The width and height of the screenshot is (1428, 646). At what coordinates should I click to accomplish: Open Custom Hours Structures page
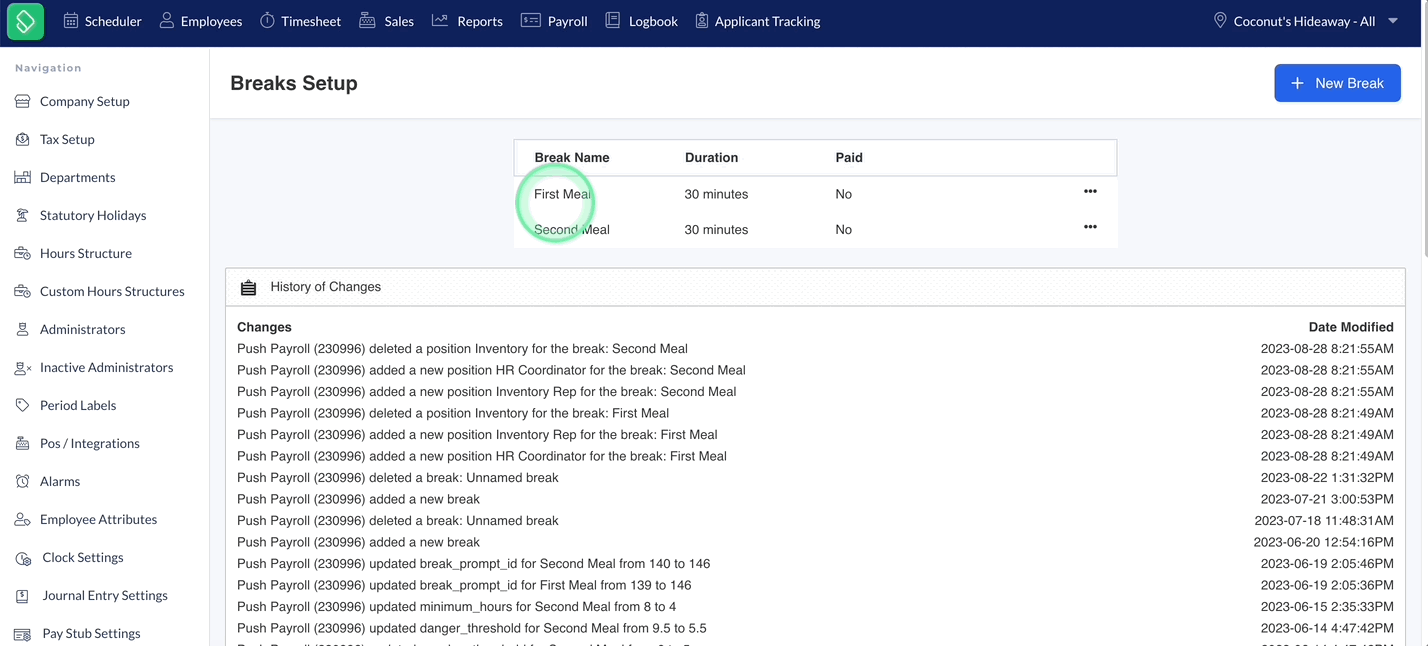click(112, 291)
